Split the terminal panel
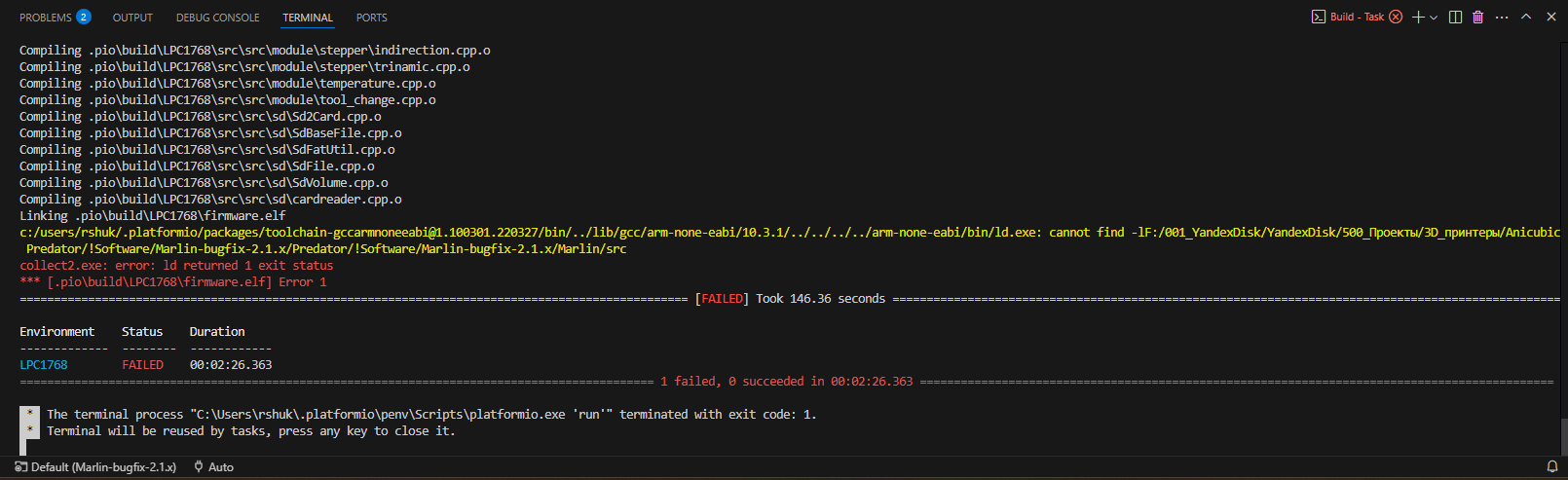 1455,18
